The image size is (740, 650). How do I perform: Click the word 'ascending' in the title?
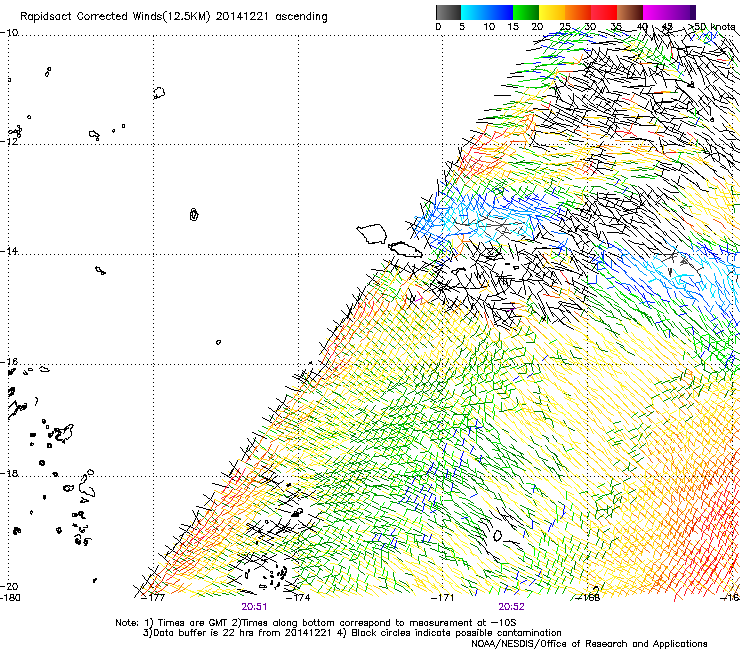(301, 17)
